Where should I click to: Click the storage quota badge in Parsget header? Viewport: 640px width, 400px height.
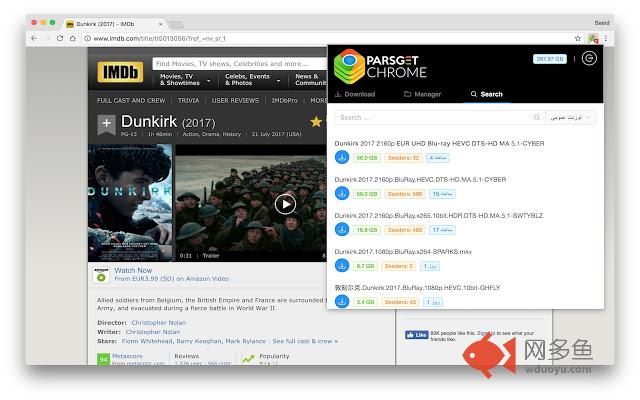[x=549, y=59]
